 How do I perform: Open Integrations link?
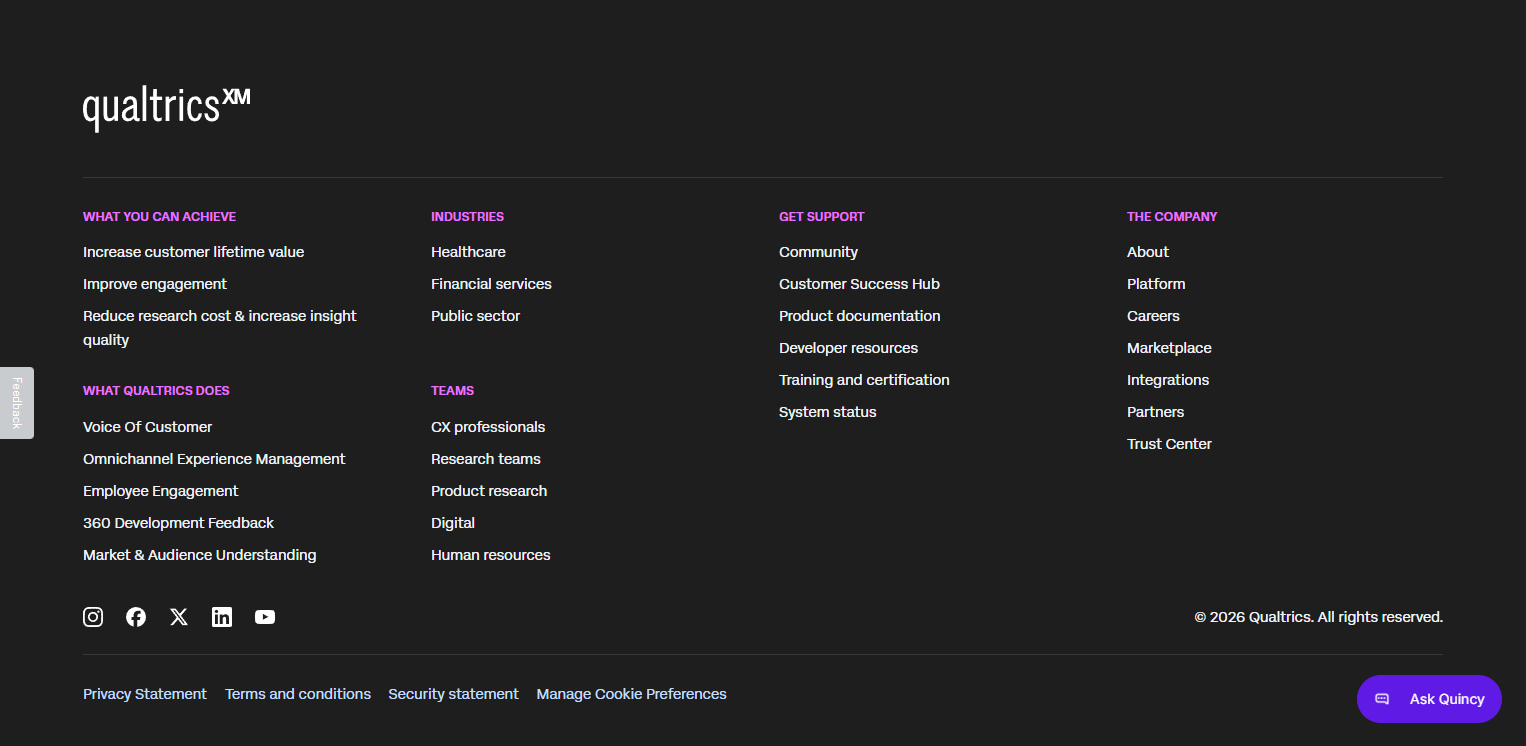tap(1168, 380)
